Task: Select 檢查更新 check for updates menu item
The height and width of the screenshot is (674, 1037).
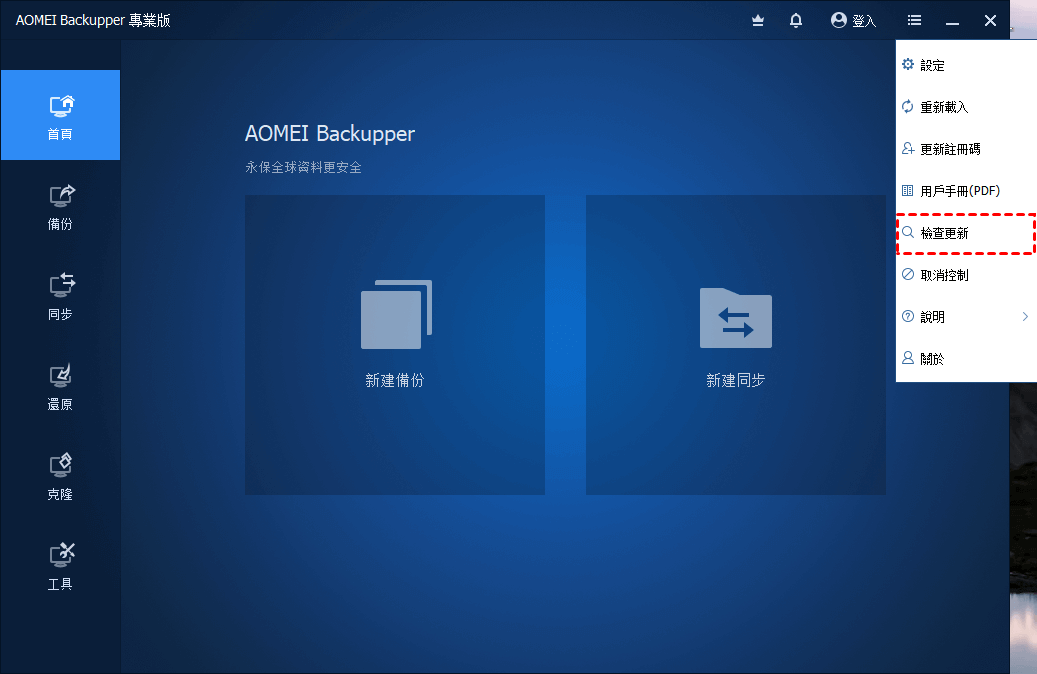Action: [x=966, y=233]
